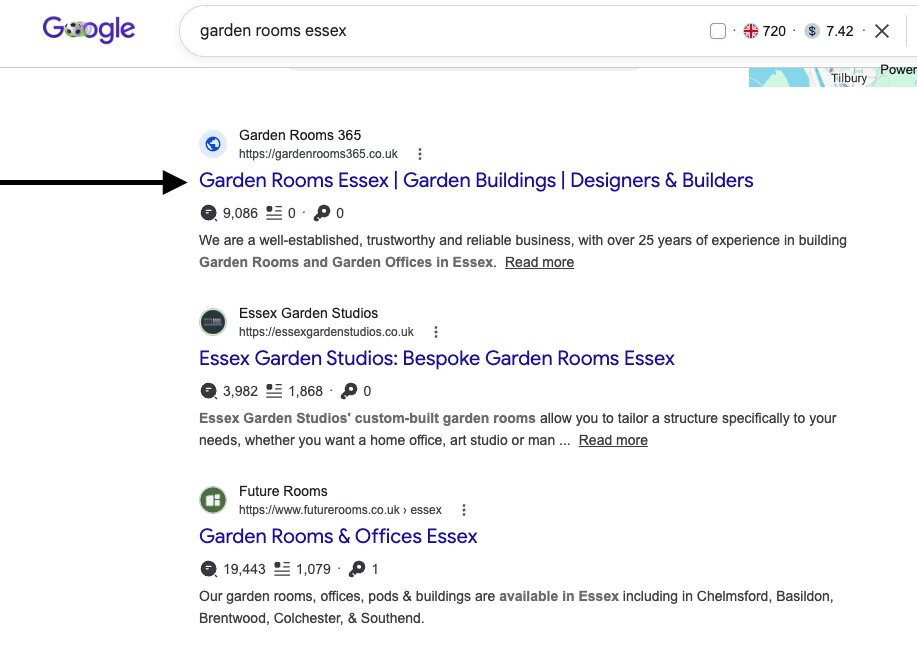Click the 1,868 word count value
917x657 pixels.
[x=305, y=391]
